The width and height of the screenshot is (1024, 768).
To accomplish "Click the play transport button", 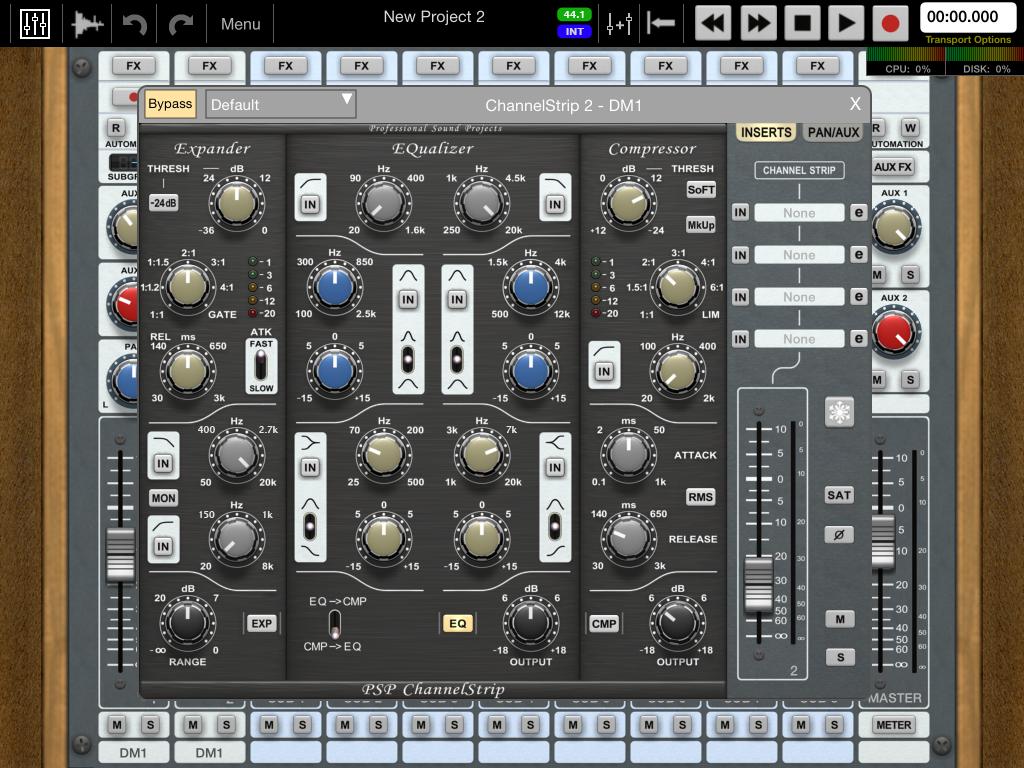I will click(x=846, y=24).
